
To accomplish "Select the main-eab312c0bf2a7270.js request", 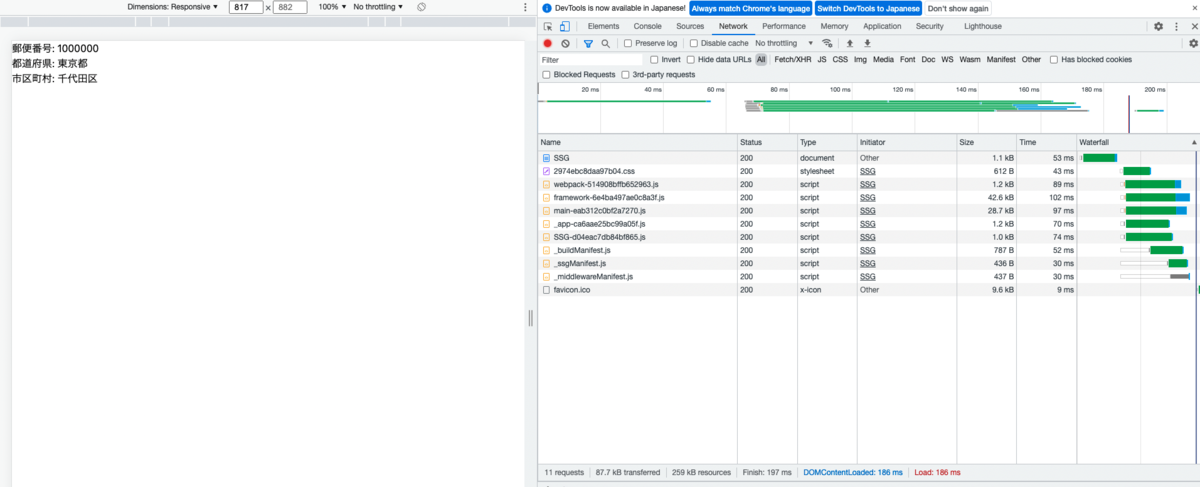I will click(x=868, y=211).
